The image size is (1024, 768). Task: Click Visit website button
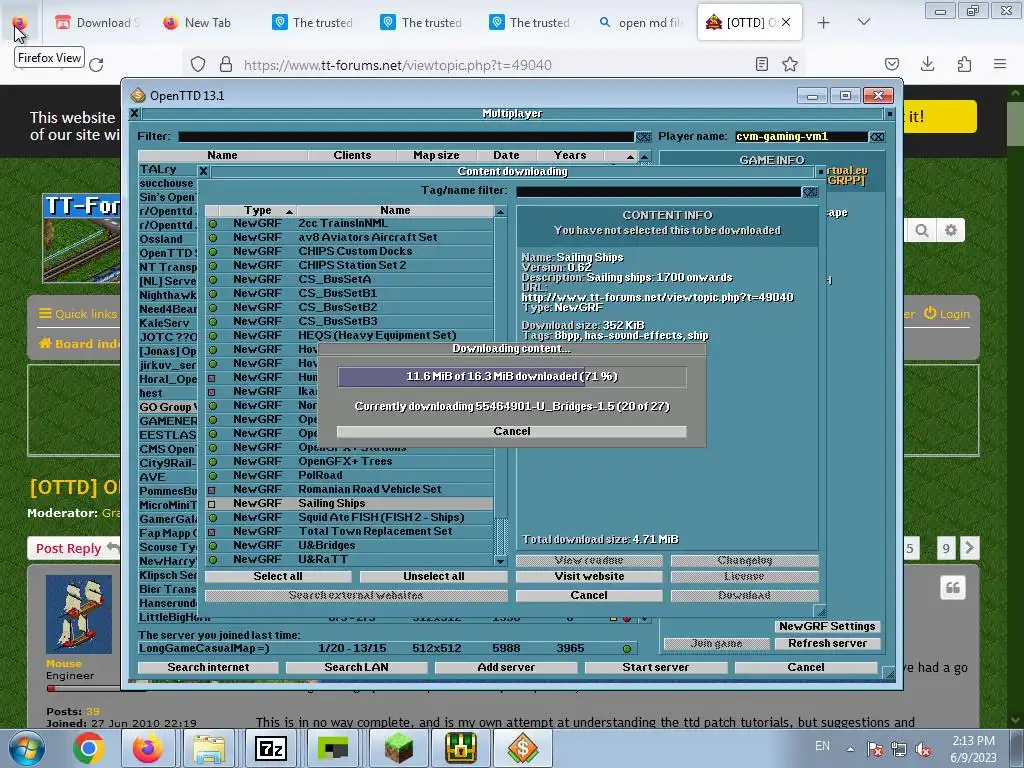click(x=589, y=577)
